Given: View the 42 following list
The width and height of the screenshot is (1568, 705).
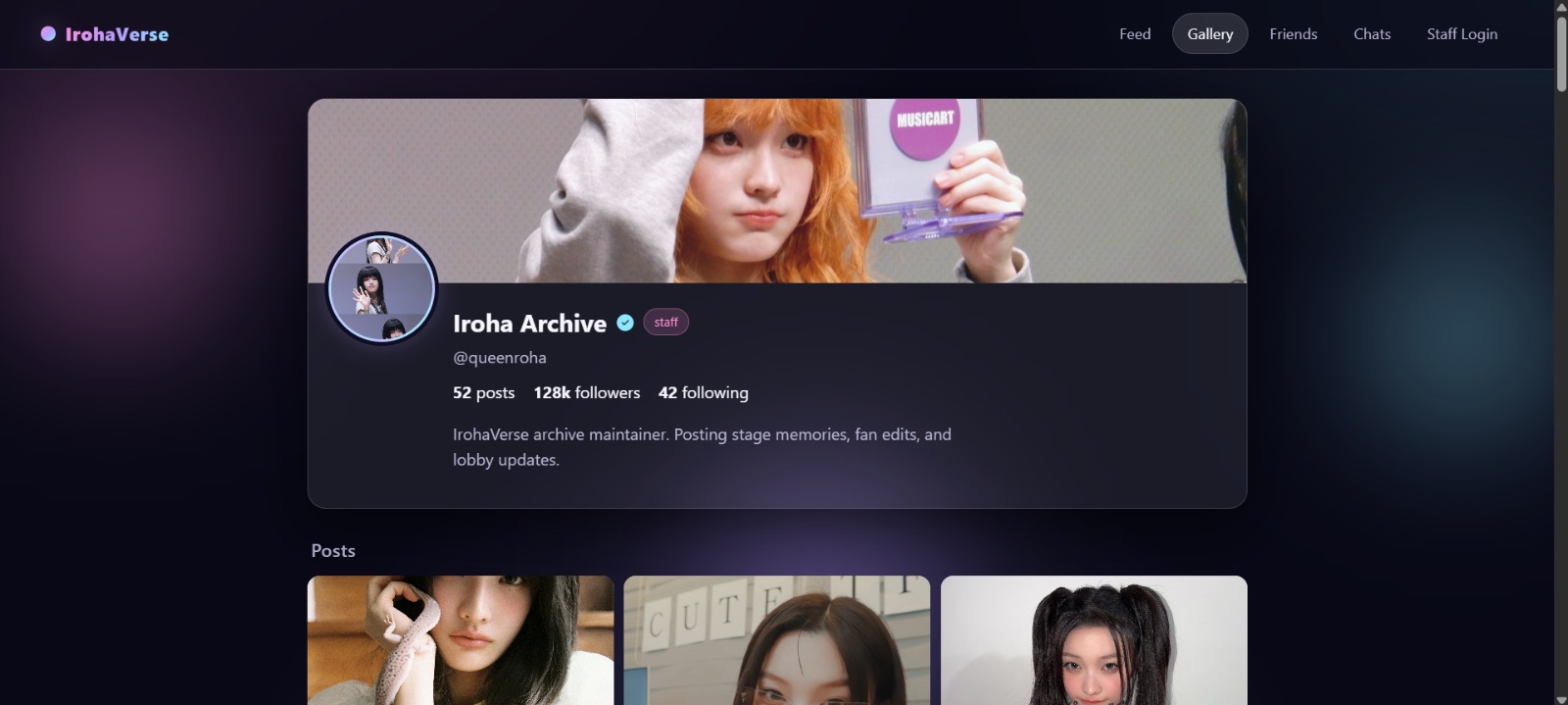Looking at the screenshot, I should (x=704, y=392).
